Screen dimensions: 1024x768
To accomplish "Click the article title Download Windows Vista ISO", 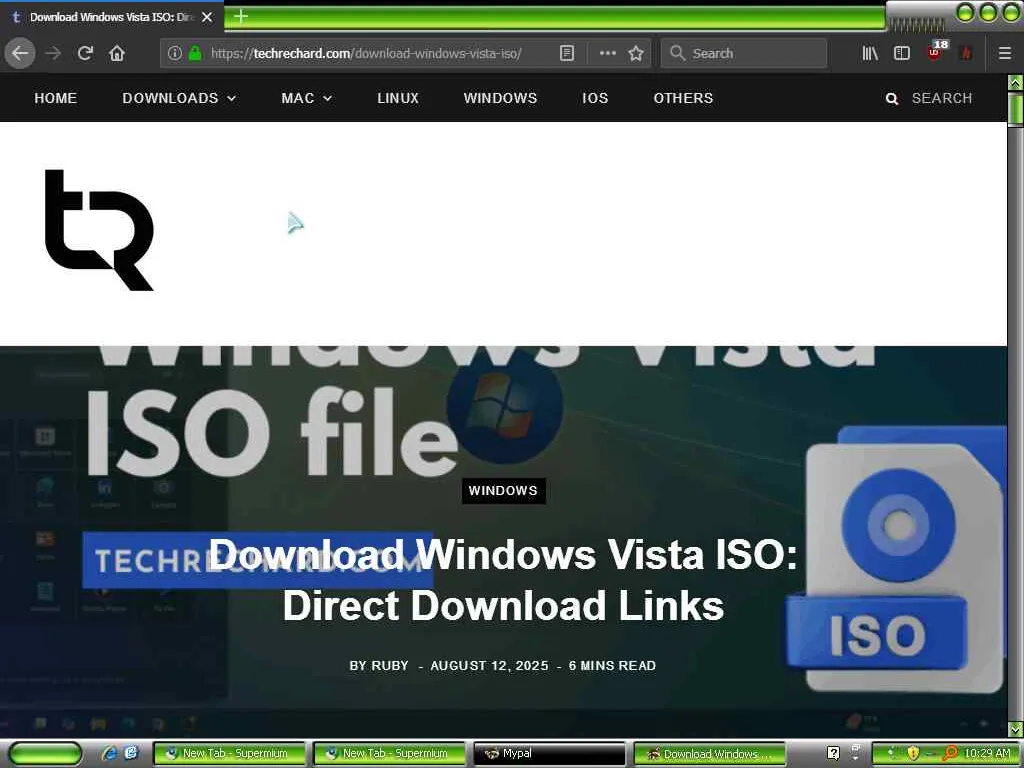I will click(503, 580).
